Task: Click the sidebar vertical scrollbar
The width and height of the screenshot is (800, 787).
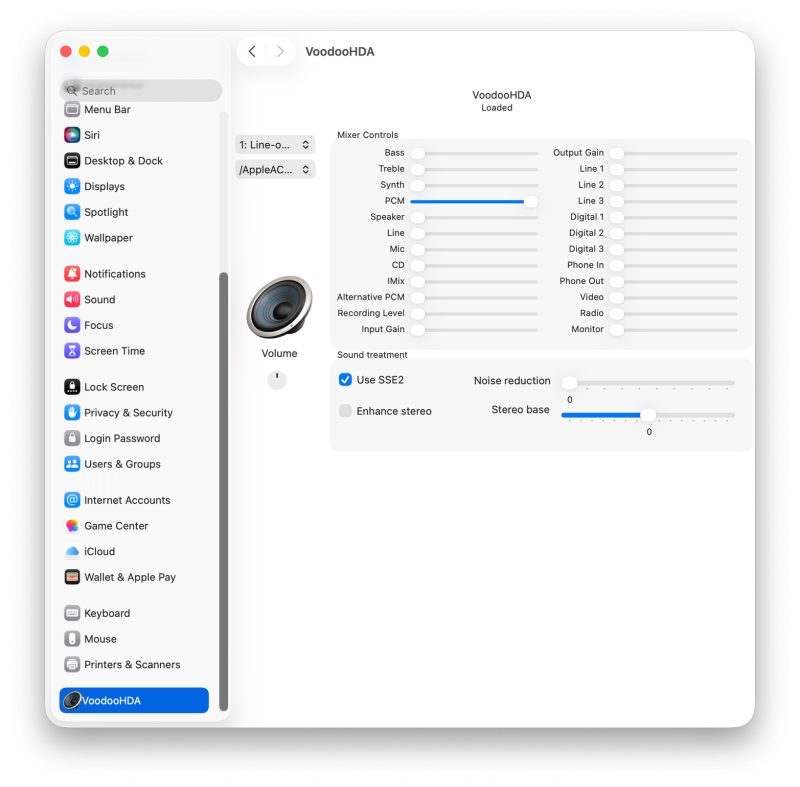Action: coord(223,491)
